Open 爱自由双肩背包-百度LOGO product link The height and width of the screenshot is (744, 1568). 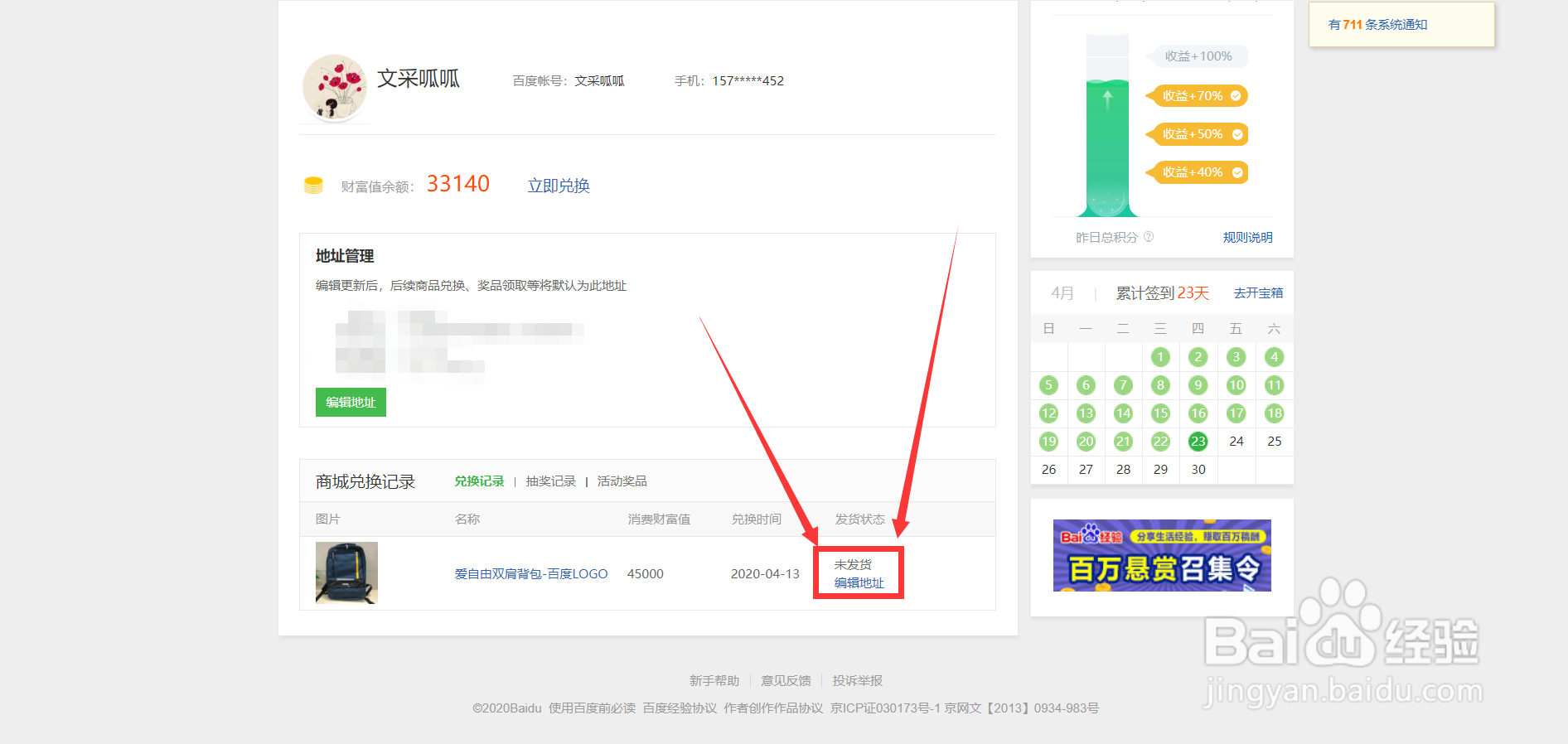(x=531, y=573)
